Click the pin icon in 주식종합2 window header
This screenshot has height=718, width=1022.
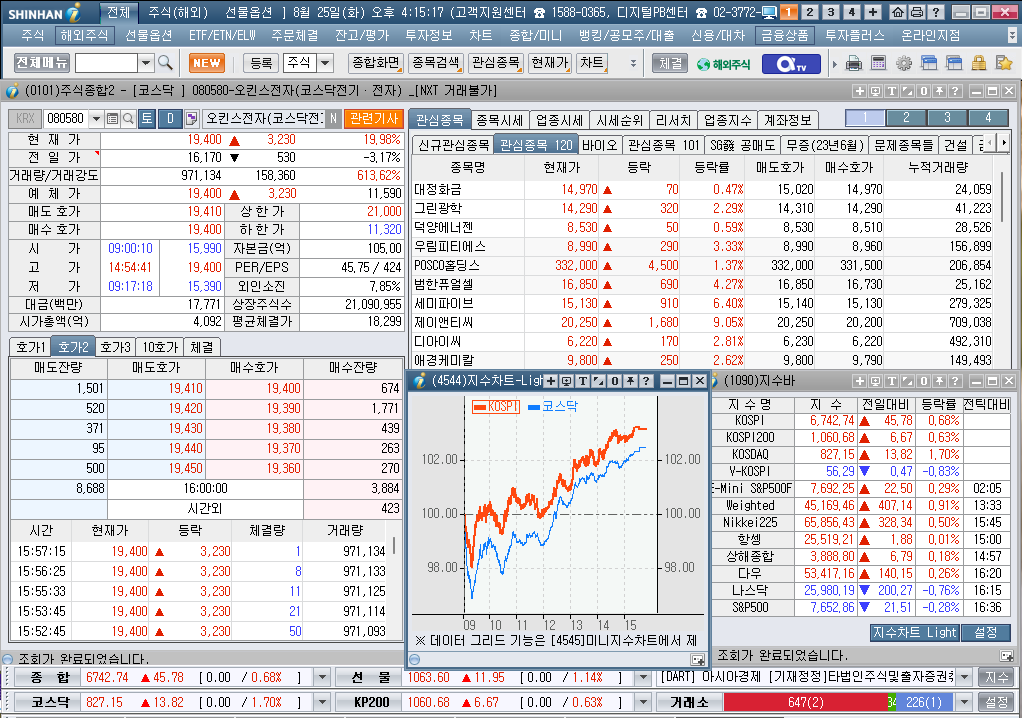tap(939, 91)
